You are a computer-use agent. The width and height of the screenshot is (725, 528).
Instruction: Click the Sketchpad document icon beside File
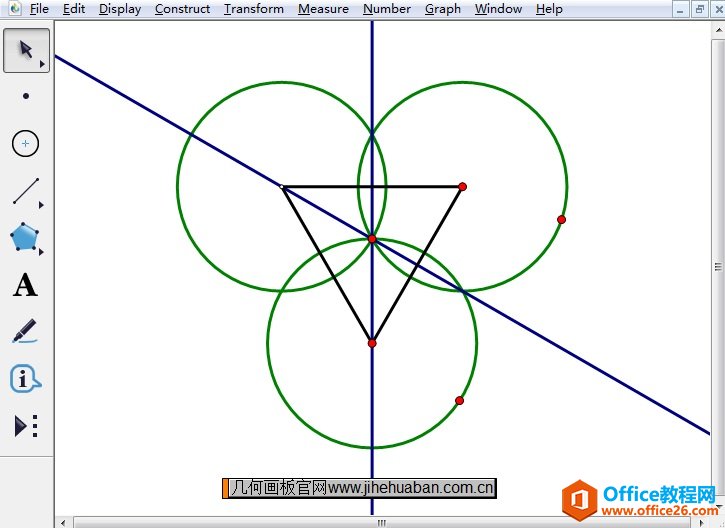pyautogui.click(x=15, y=8)
